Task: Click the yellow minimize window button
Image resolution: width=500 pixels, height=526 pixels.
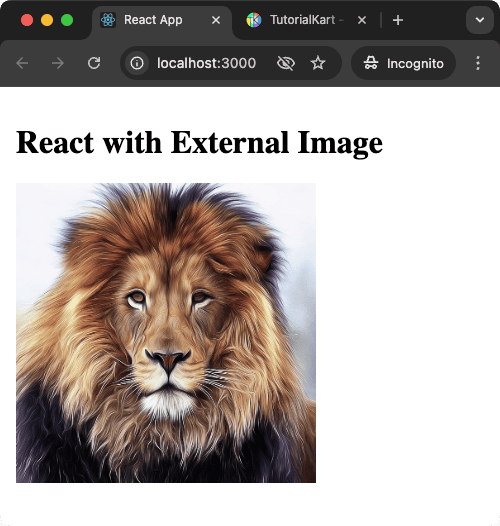Action: [47, 20]
